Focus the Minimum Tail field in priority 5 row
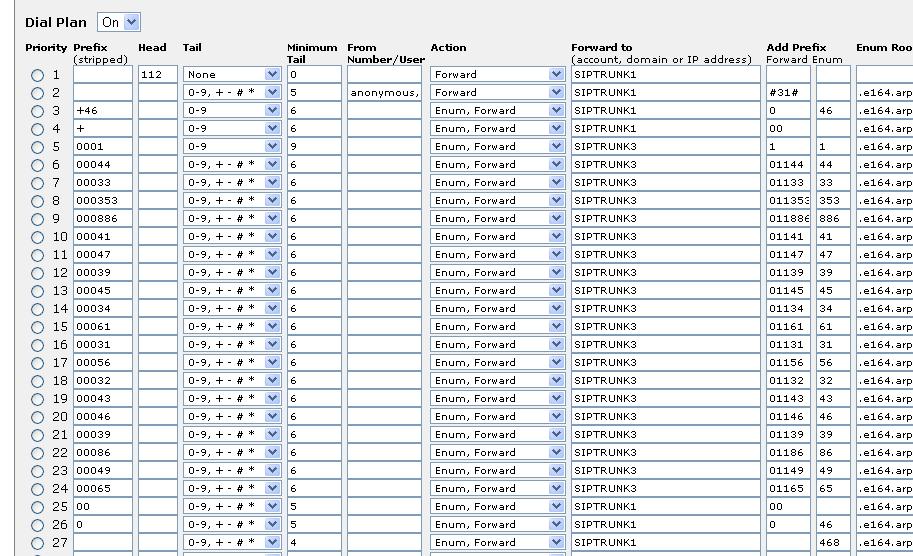This screenshot has height=556, width=913. 314,146
